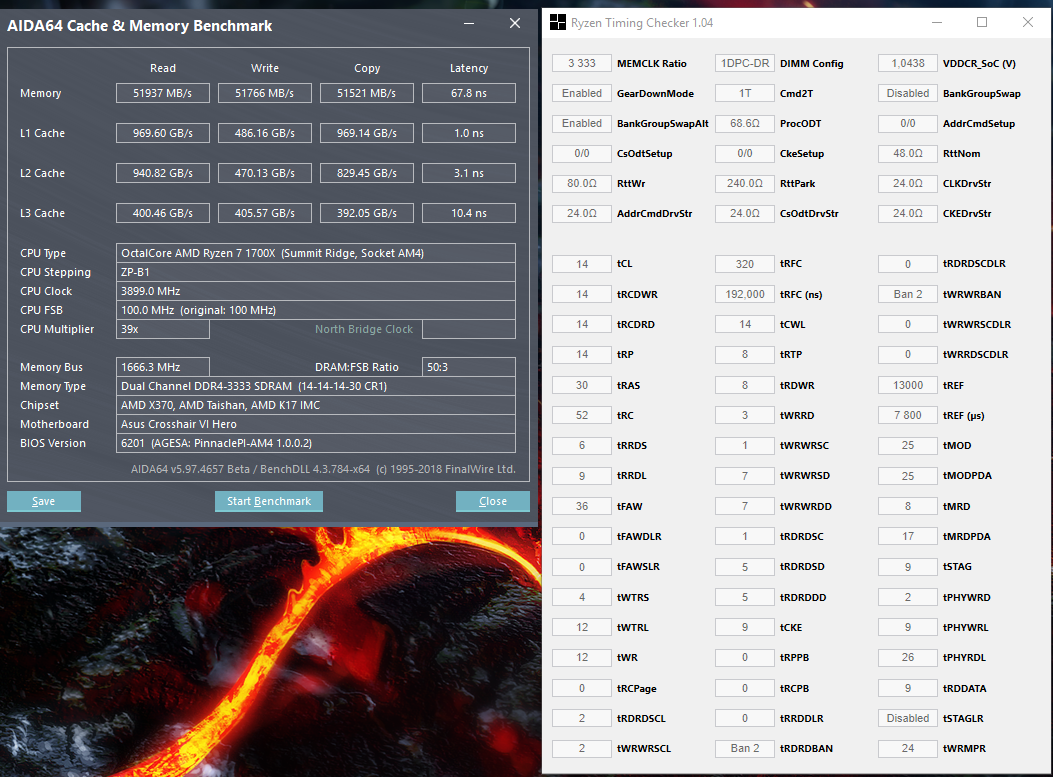Click the Cmd2T value 1T
Image resolution: width=1053 pixels, height=777 pixels.
click(x=745, y=93)
